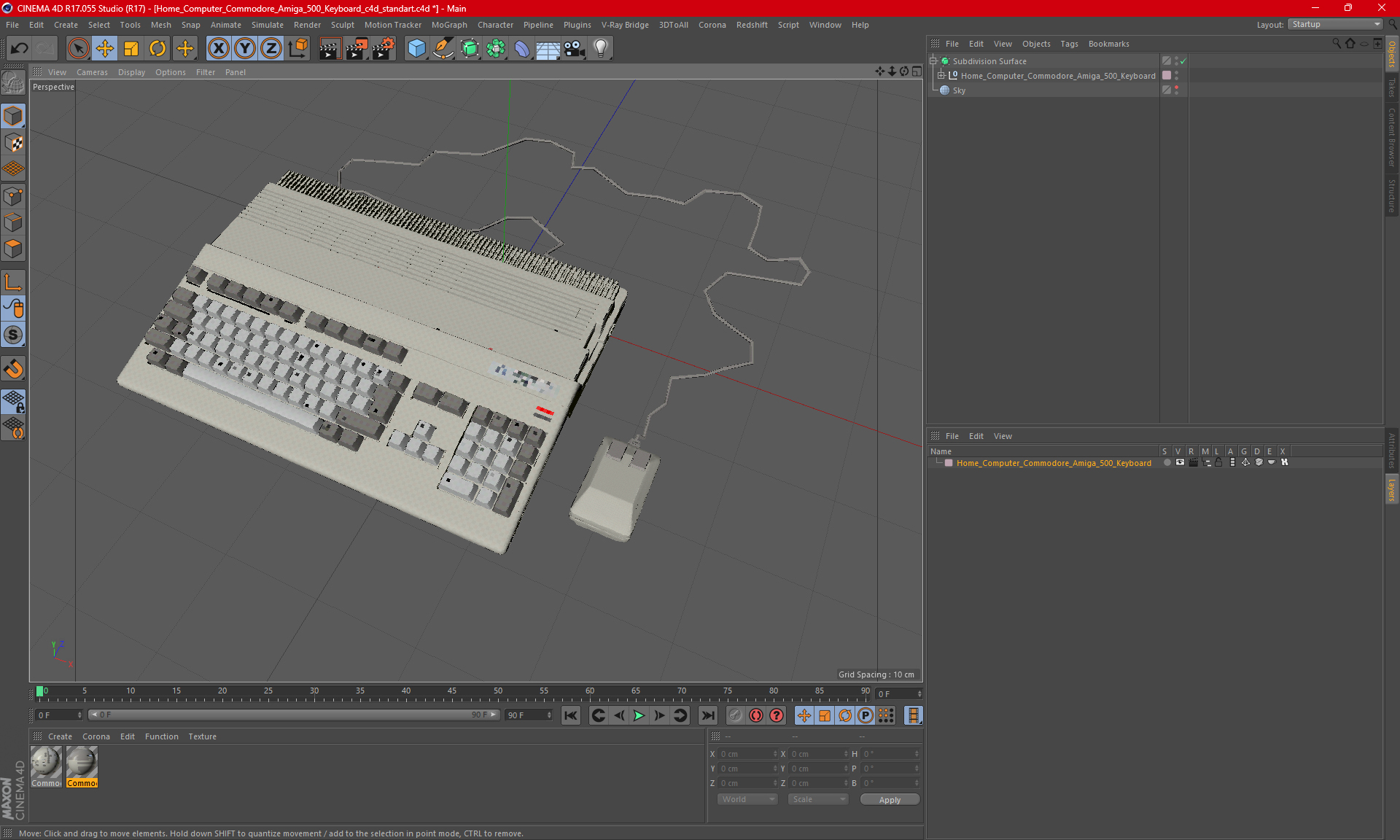Select the first Commodore material thumbnail
This screenshot has width=1400, height=840.
tap(46, 767)
